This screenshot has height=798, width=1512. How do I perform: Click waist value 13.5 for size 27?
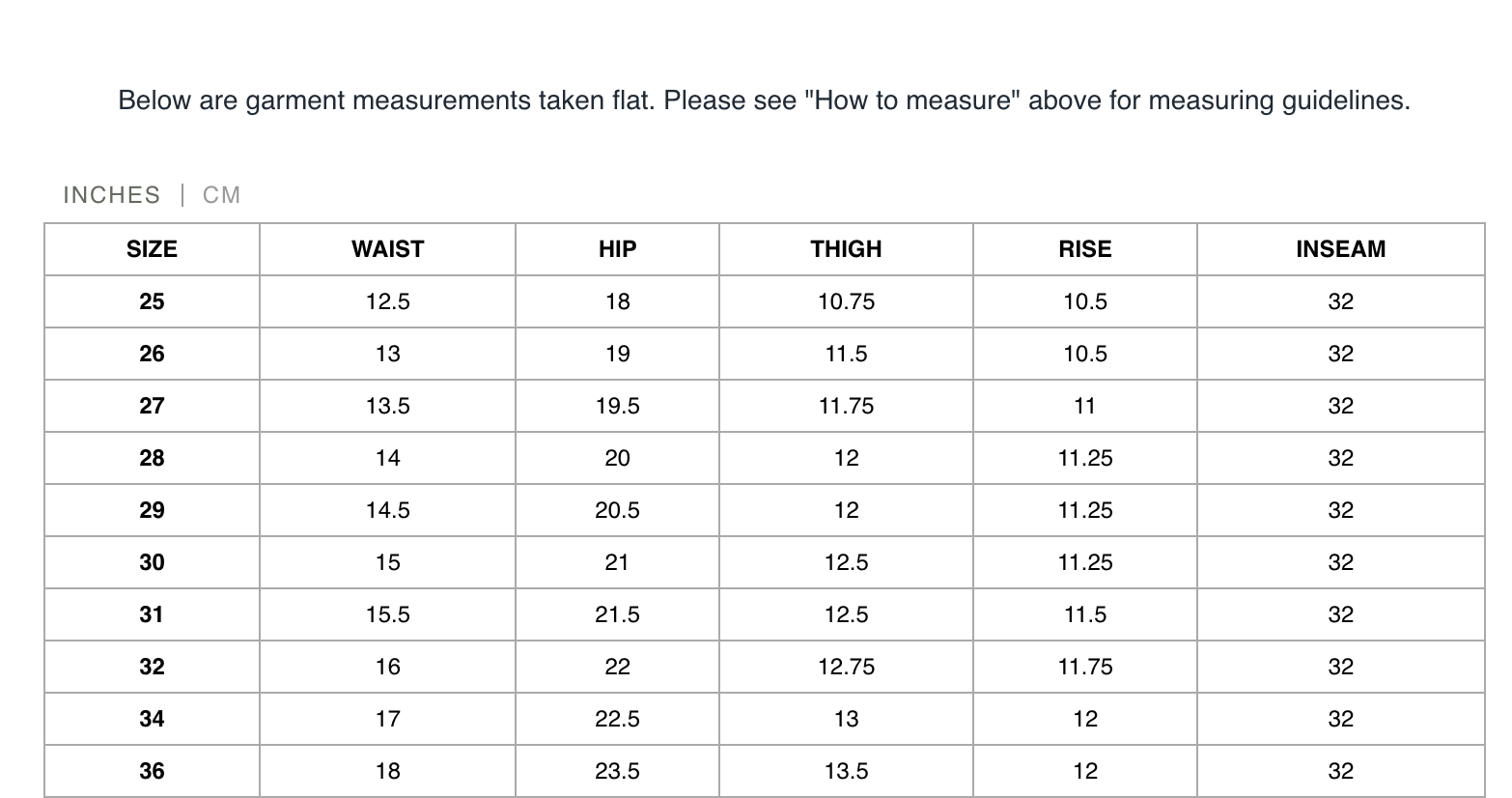(x=387, y=406)
